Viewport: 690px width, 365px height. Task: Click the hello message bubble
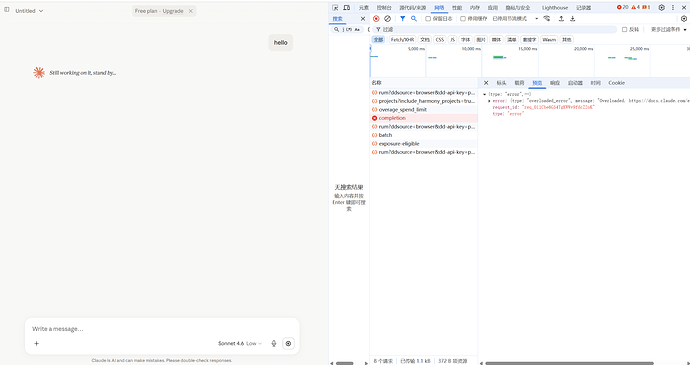click(x=281, y=43)
